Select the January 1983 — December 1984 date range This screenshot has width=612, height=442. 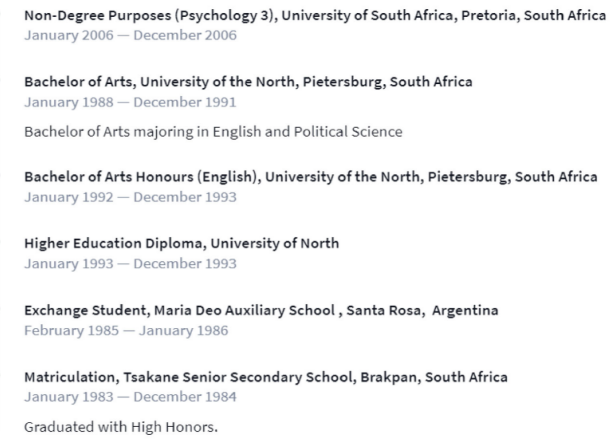click(130, 397)
